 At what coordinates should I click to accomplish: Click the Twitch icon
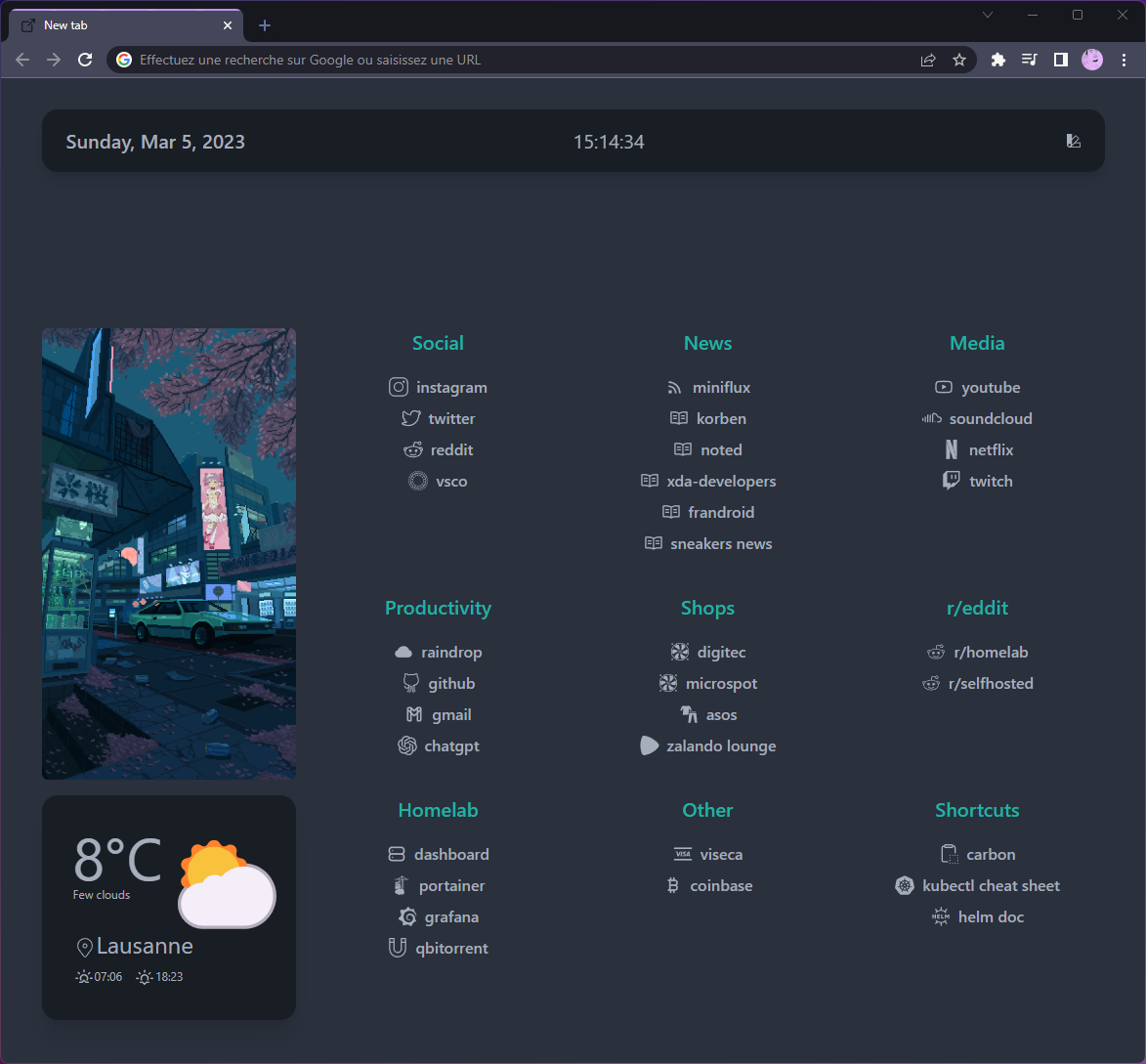951,480
